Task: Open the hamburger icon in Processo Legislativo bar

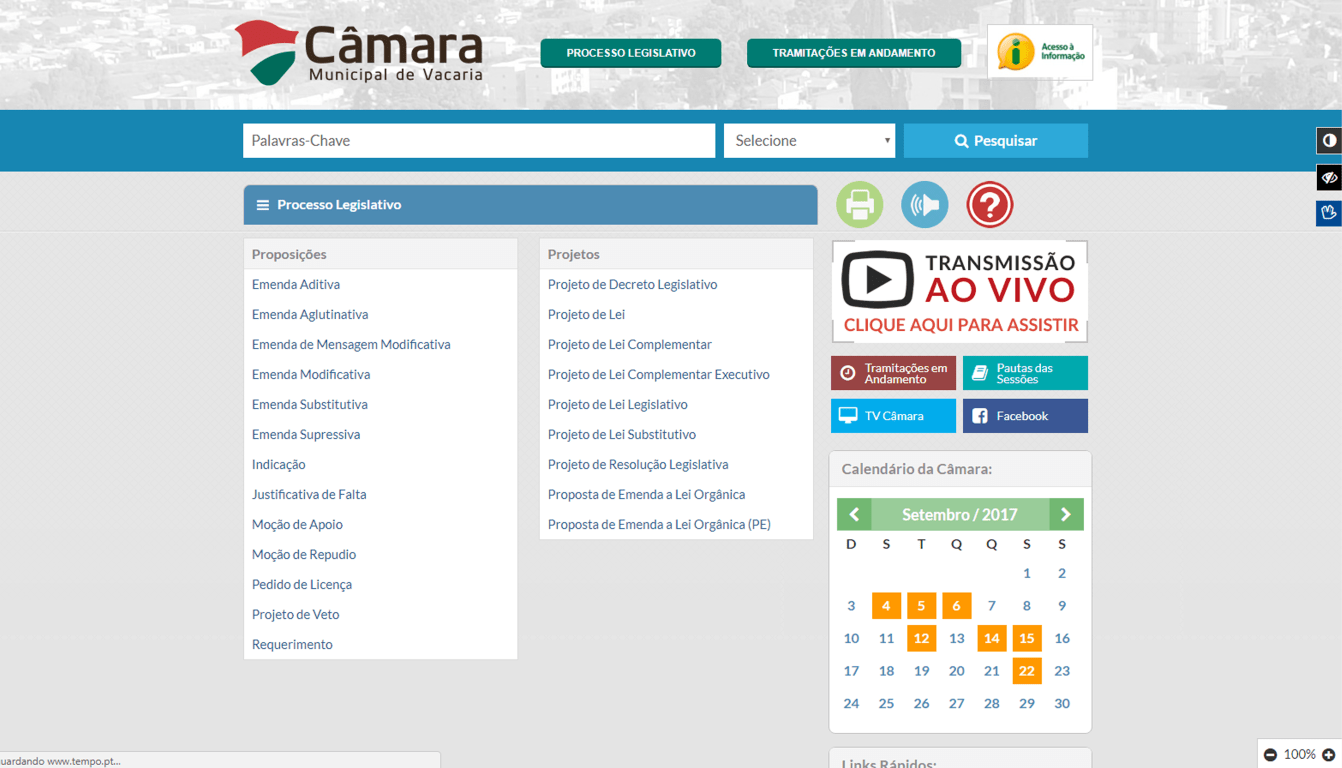Action: pos(263,205)
